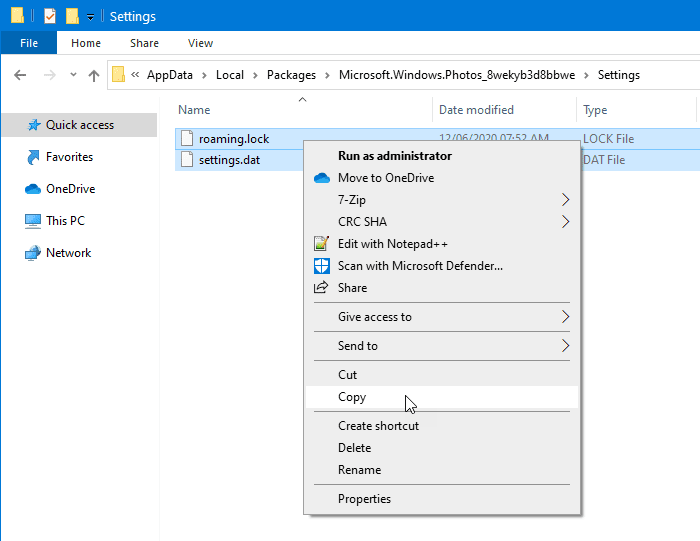Open the File menu tab
This screenshot has height=541, width=700.
[29, 43]
